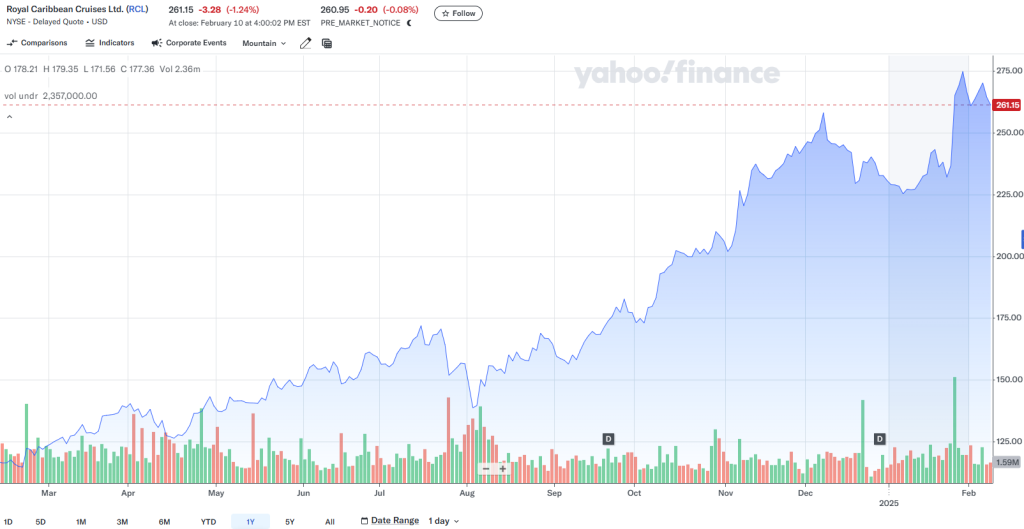
Task: Zoom in the chart with plus button
Action: click(x=503, y=468)
